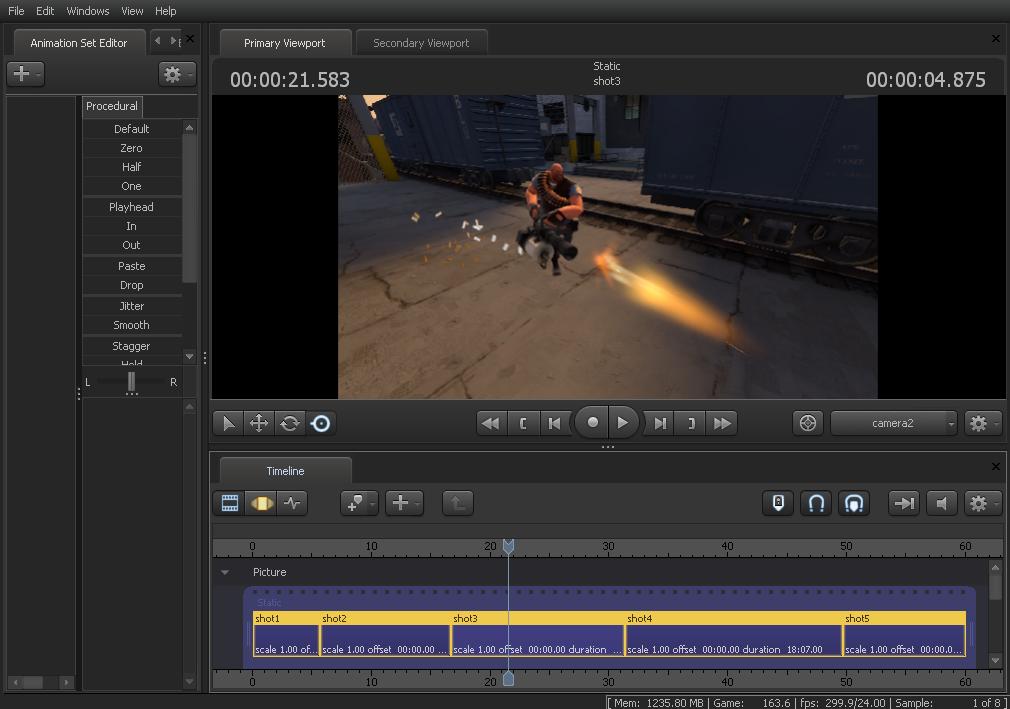
Task: Open the Windows menu
Action: pos(88,11)
